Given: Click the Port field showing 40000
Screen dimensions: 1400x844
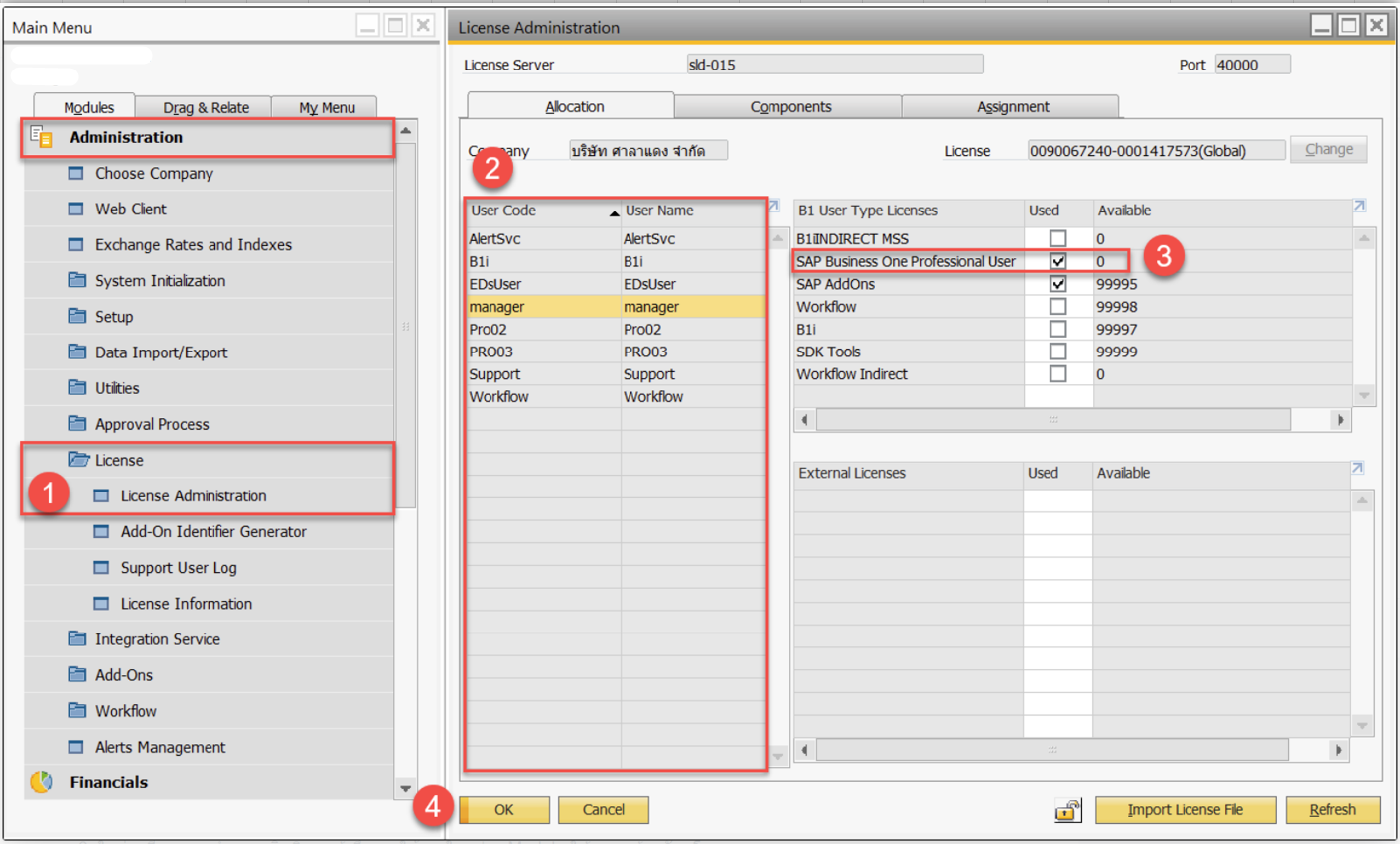Looking at the screenshot, I should pyautogui.click(x=1252, y=65).
